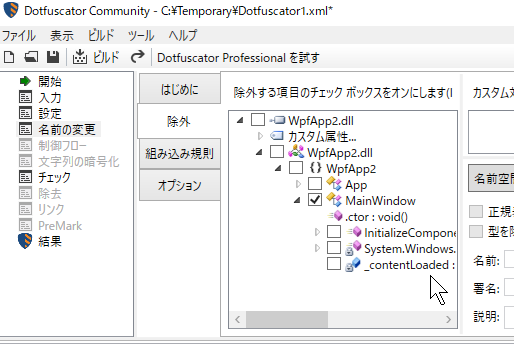This screenshot has height=361, width=514.
Task: Select 結果 in the navigation tree
Action: (50, 241)
